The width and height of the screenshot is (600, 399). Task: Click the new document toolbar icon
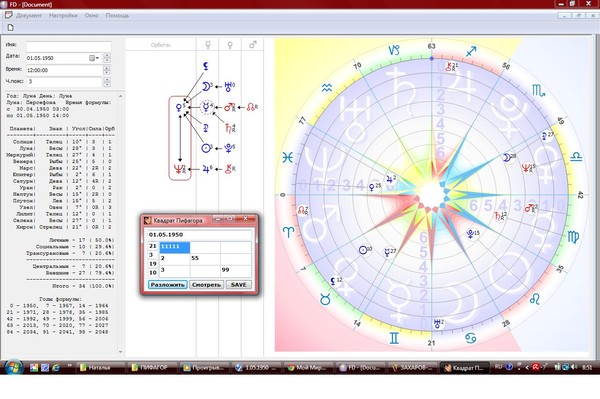coord(10,28)
